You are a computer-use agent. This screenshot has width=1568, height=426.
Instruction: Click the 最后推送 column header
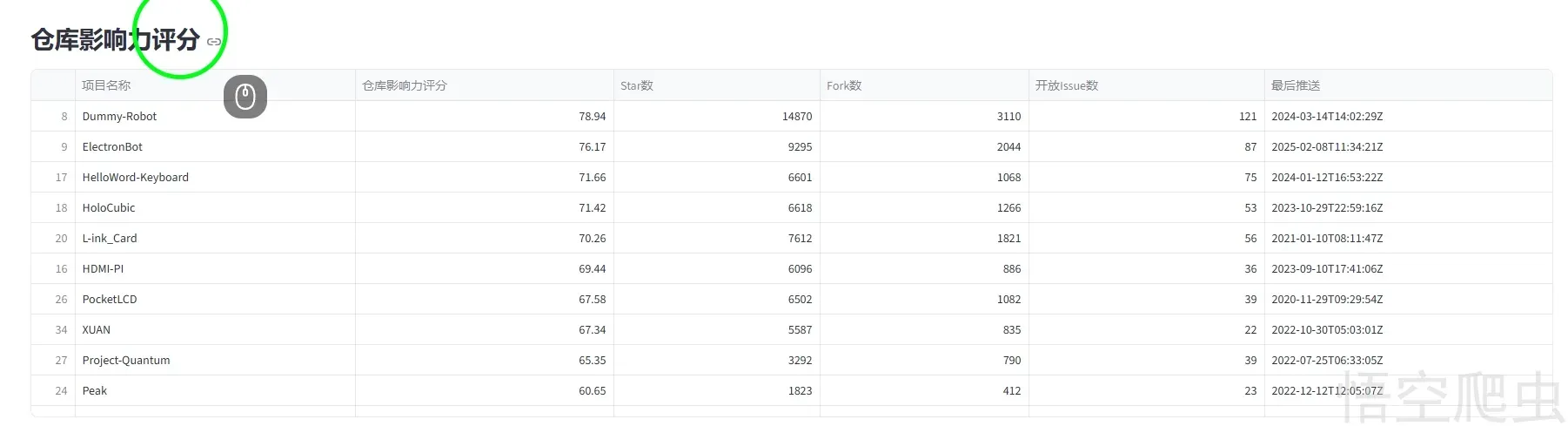click(1296, 85)
